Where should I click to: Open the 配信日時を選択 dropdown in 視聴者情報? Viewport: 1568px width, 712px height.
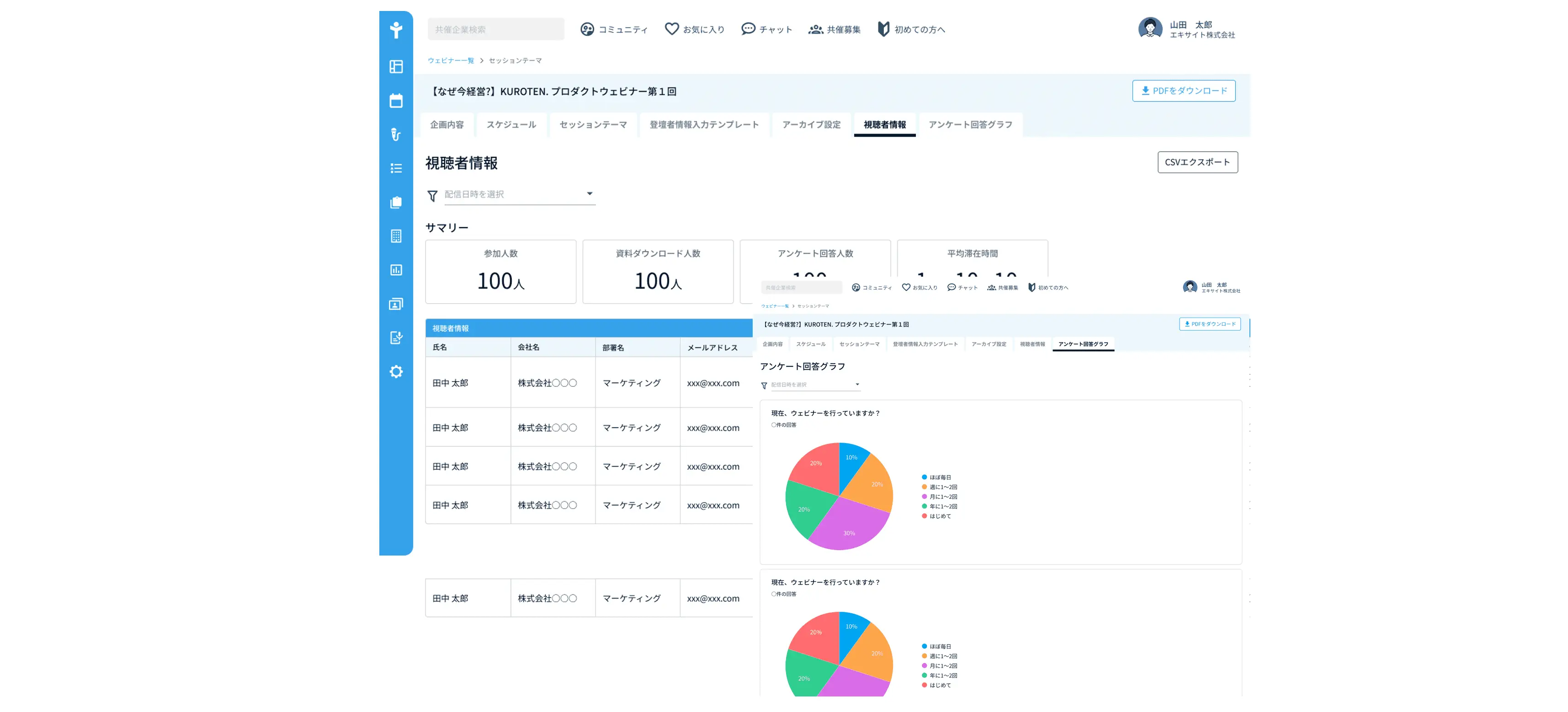click(x=519, y=194)
